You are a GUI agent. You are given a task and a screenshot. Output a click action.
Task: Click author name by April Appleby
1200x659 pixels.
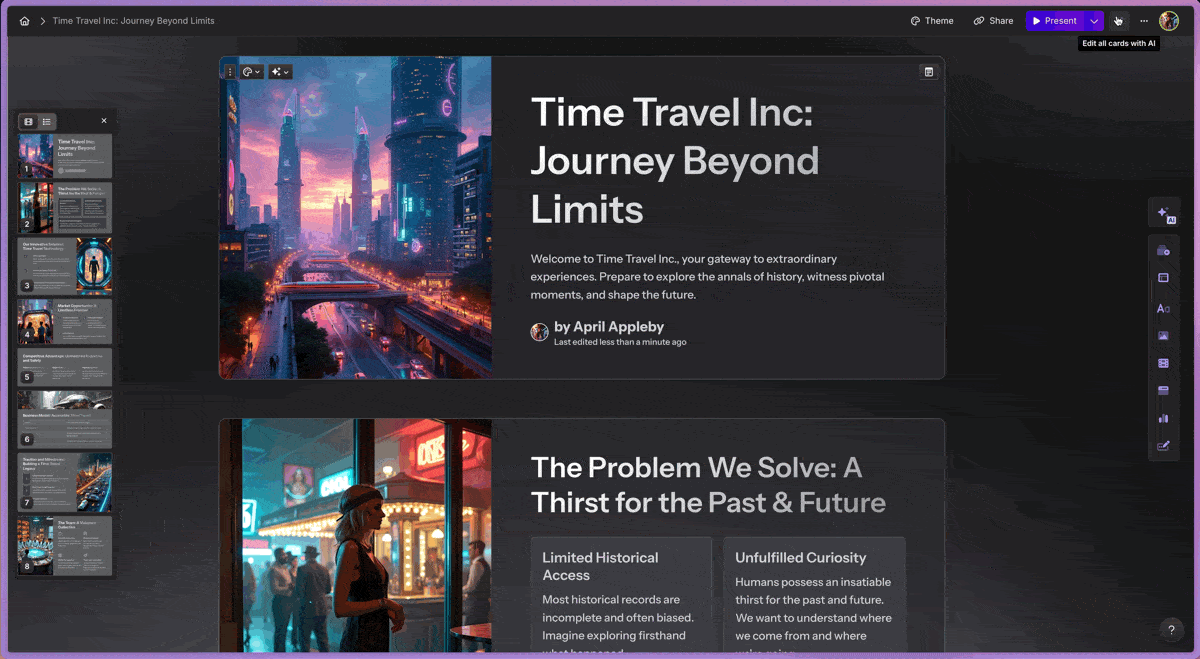coord(609,327)
